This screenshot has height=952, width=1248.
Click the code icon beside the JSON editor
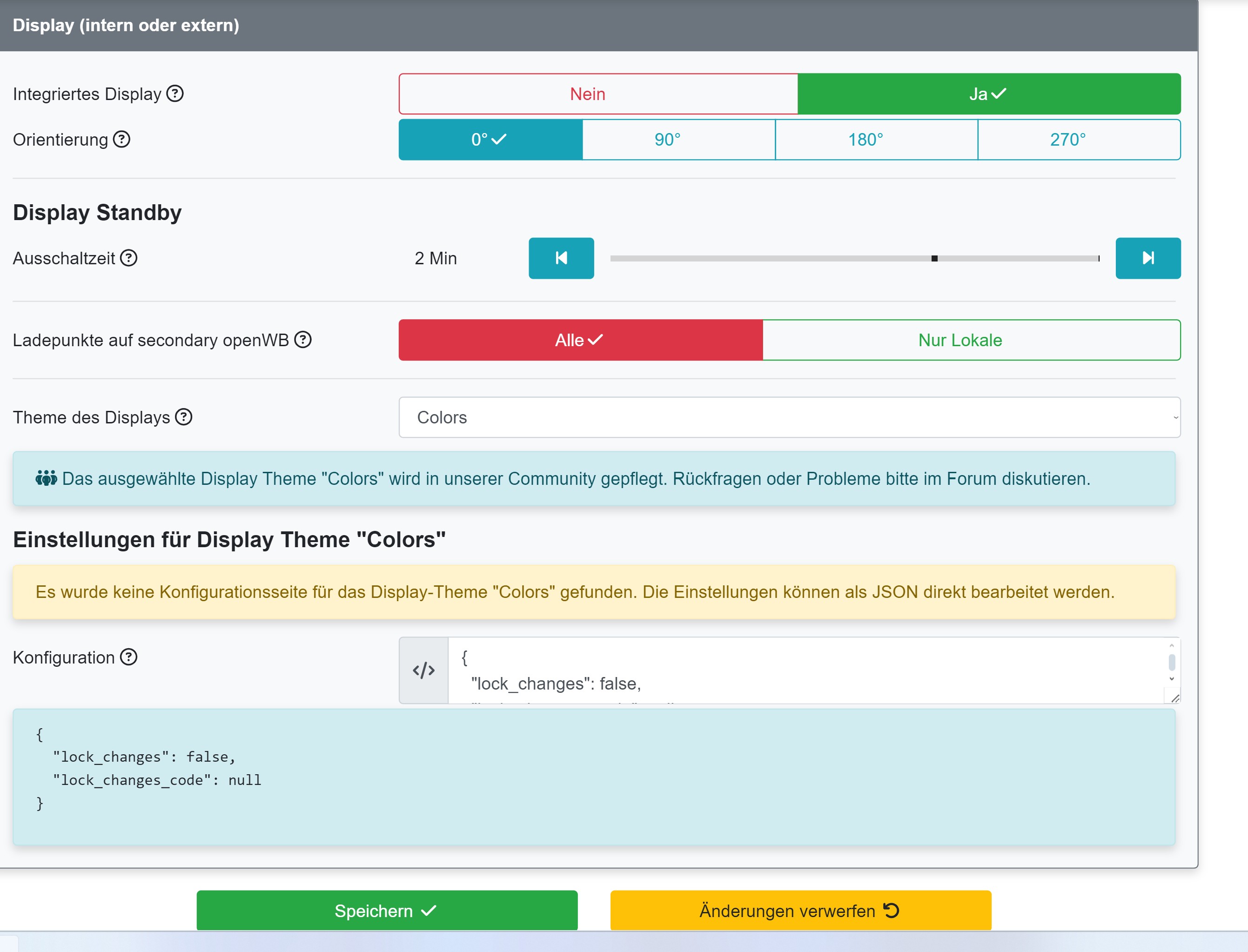423,670
